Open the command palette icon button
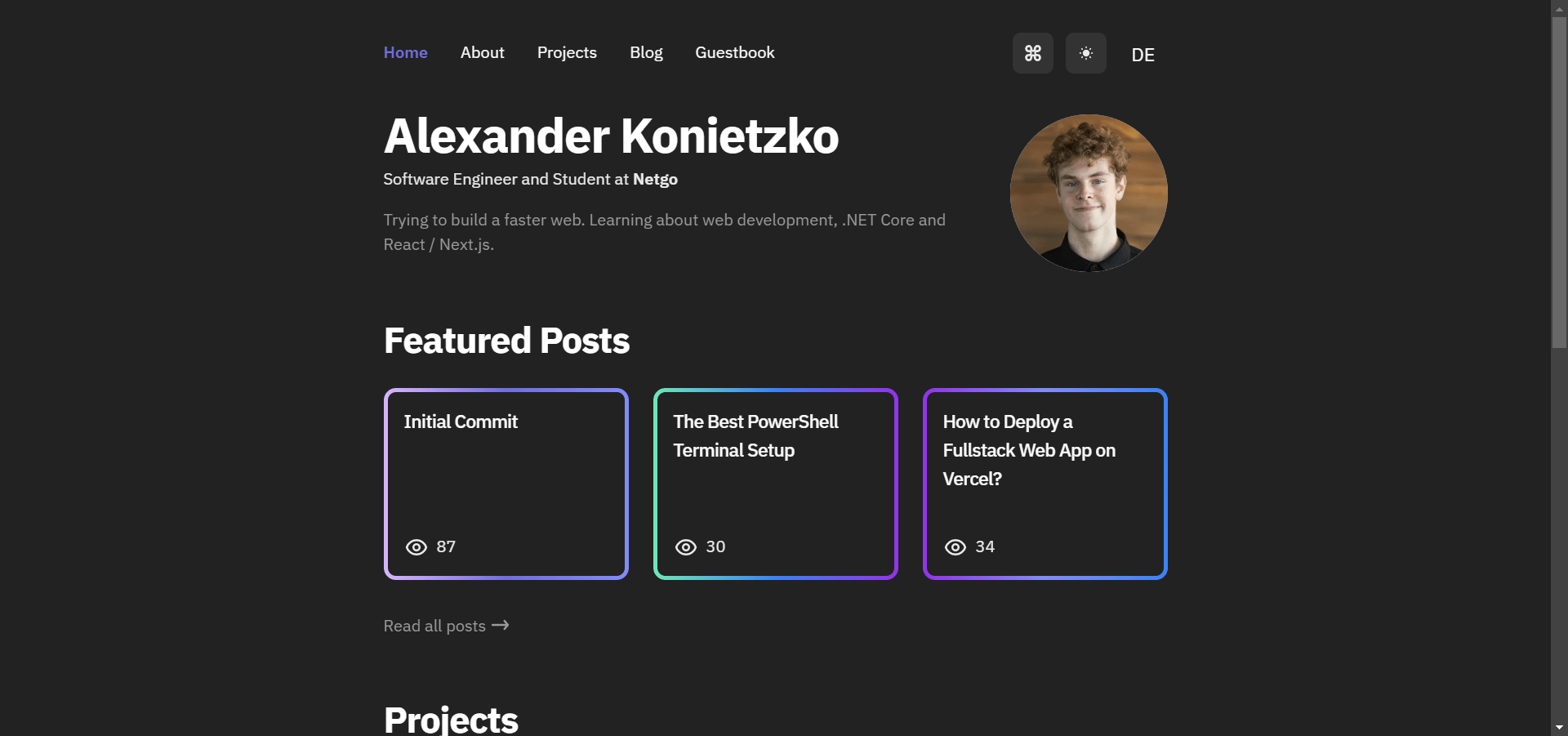 click(1032, 53)
